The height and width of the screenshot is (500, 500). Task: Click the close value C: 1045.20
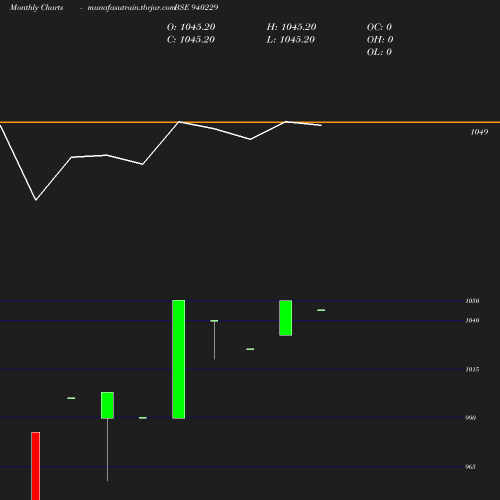[191, 40]
